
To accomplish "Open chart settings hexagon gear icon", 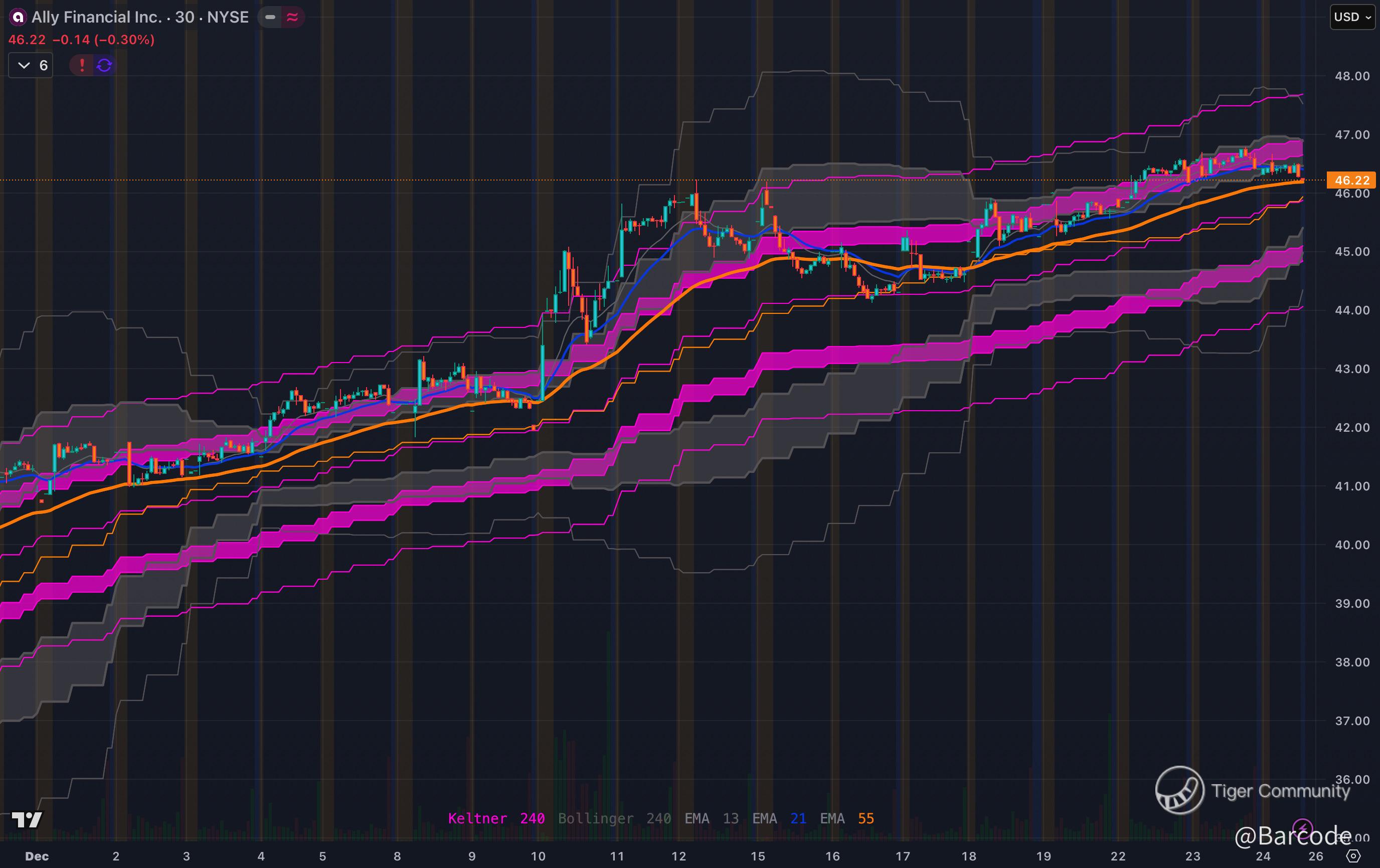I will [x=1353, y=856].
